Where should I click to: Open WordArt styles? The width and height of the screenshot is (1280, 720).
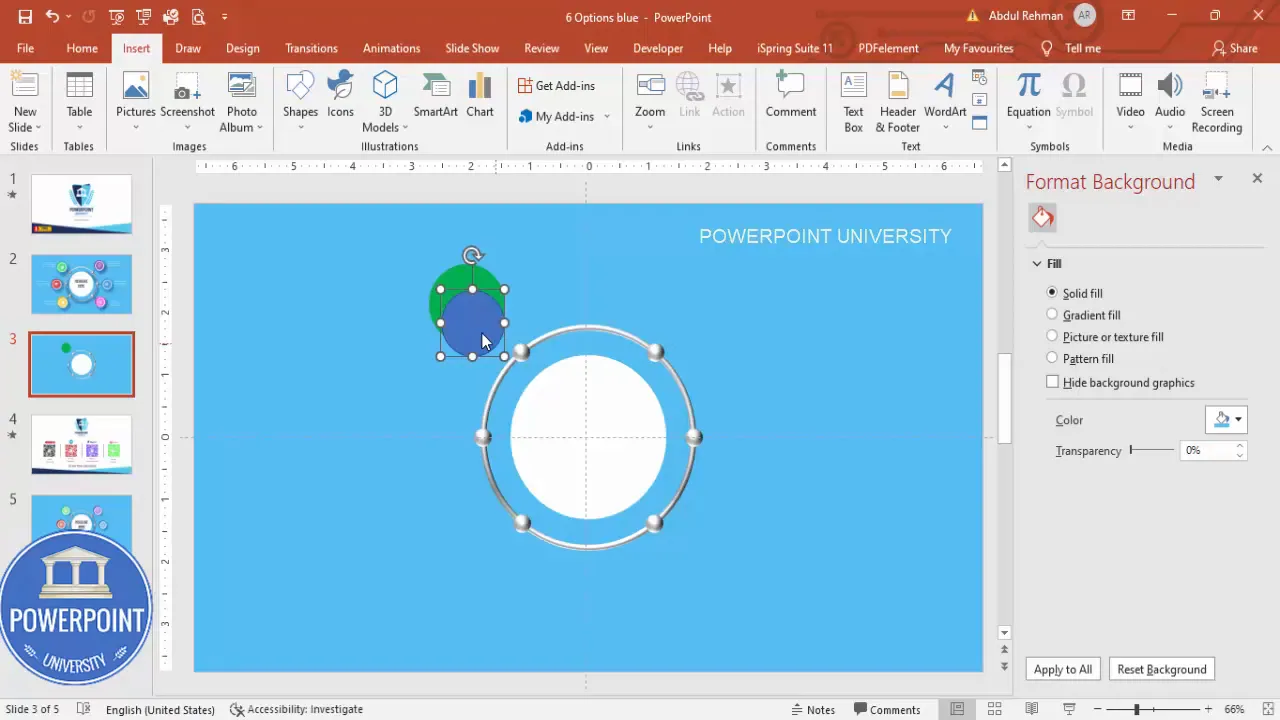coord(945,101)
